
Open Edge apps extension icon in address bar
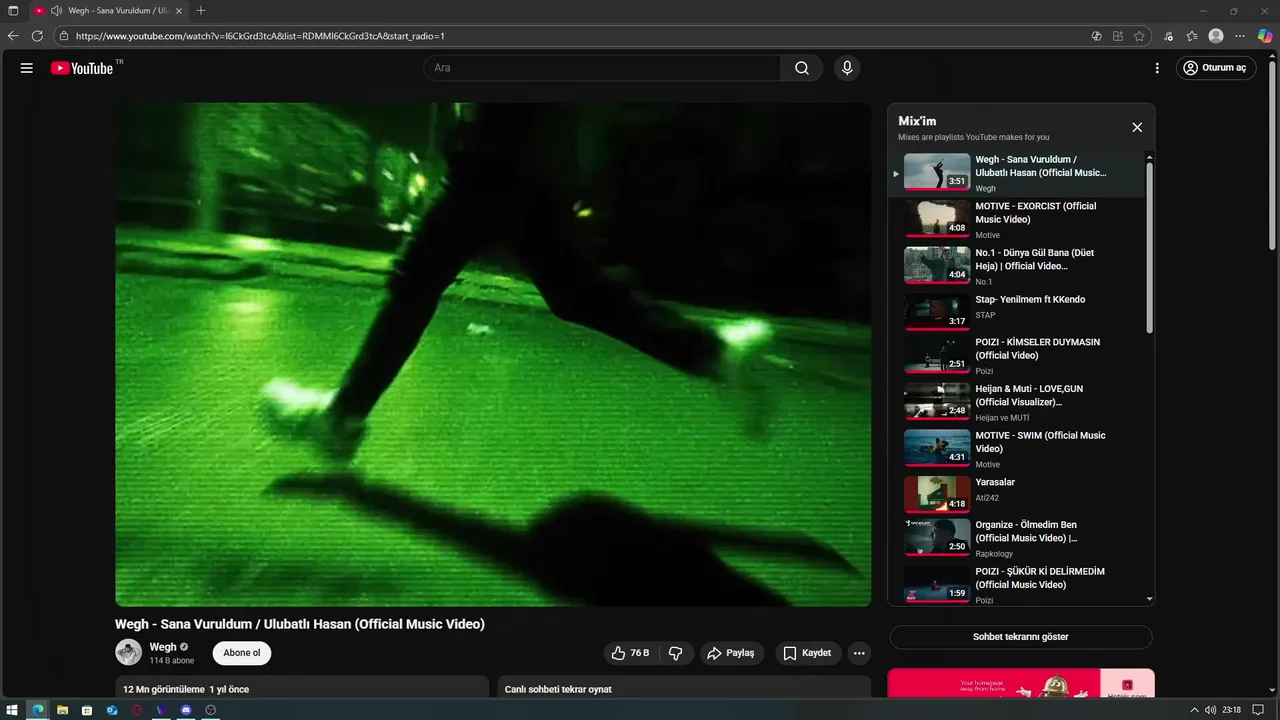[1118, 36]
